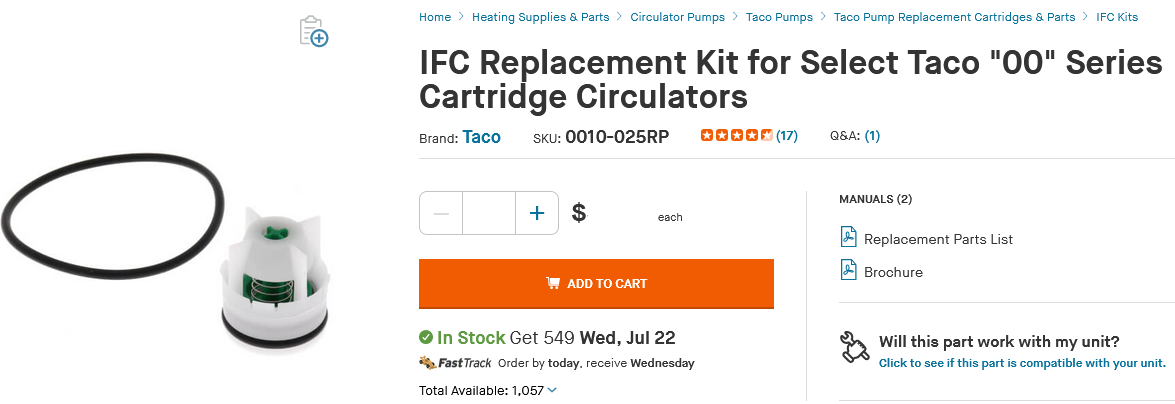Expand the Total Available chevron
Image resolution: width=1175 pixels, height=404 pixels.
click(552, 390)
